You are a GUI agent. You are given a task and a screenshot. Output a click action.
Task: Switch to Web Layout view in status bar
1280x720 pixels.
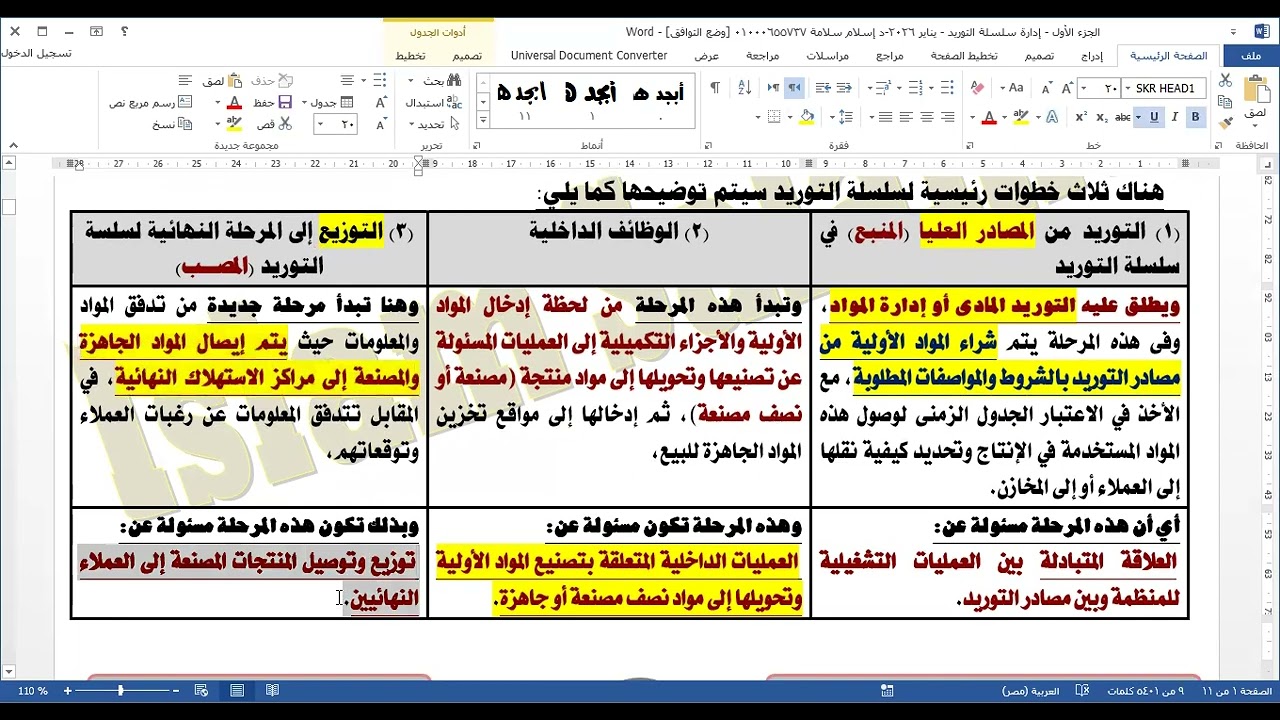tap(201, 691)
